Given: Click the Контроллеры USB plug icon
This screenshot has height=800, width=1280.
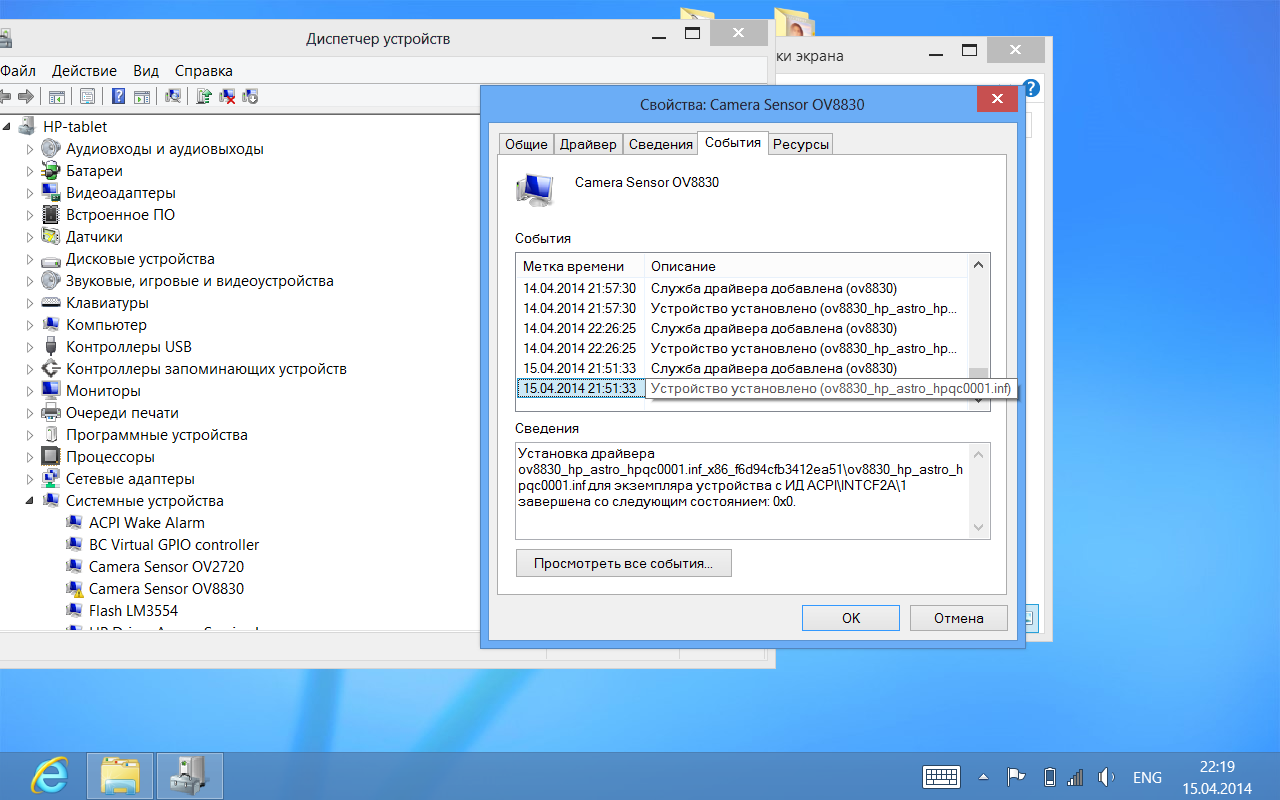Looking at the screenshot, I should coord(51,347).
